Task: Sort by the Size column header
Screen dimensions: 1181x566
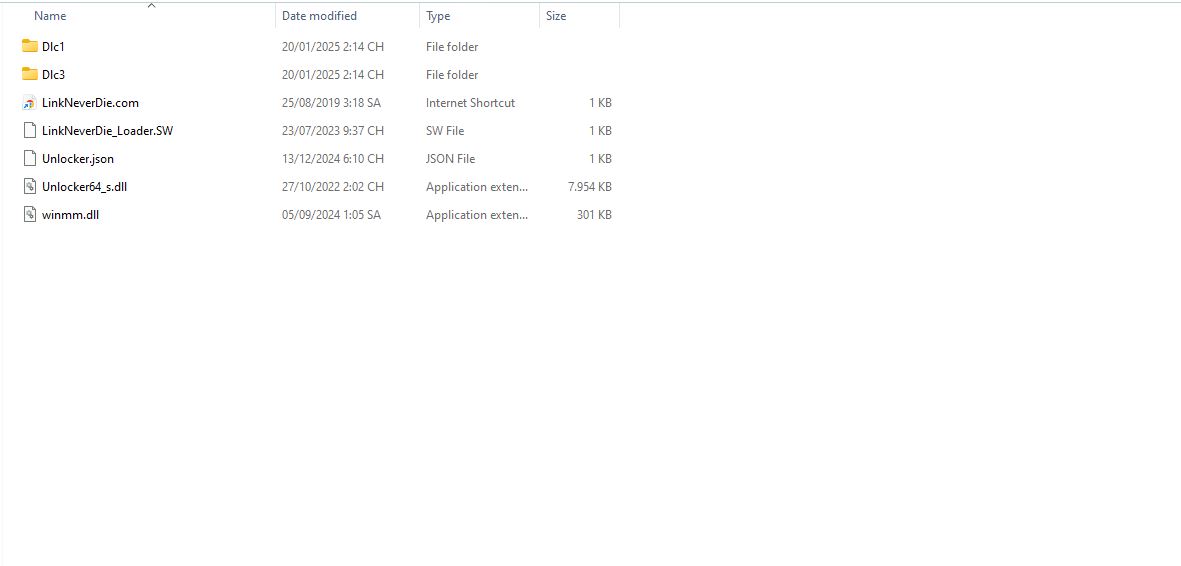Action: pyautogui.click(x=556, y=16)
